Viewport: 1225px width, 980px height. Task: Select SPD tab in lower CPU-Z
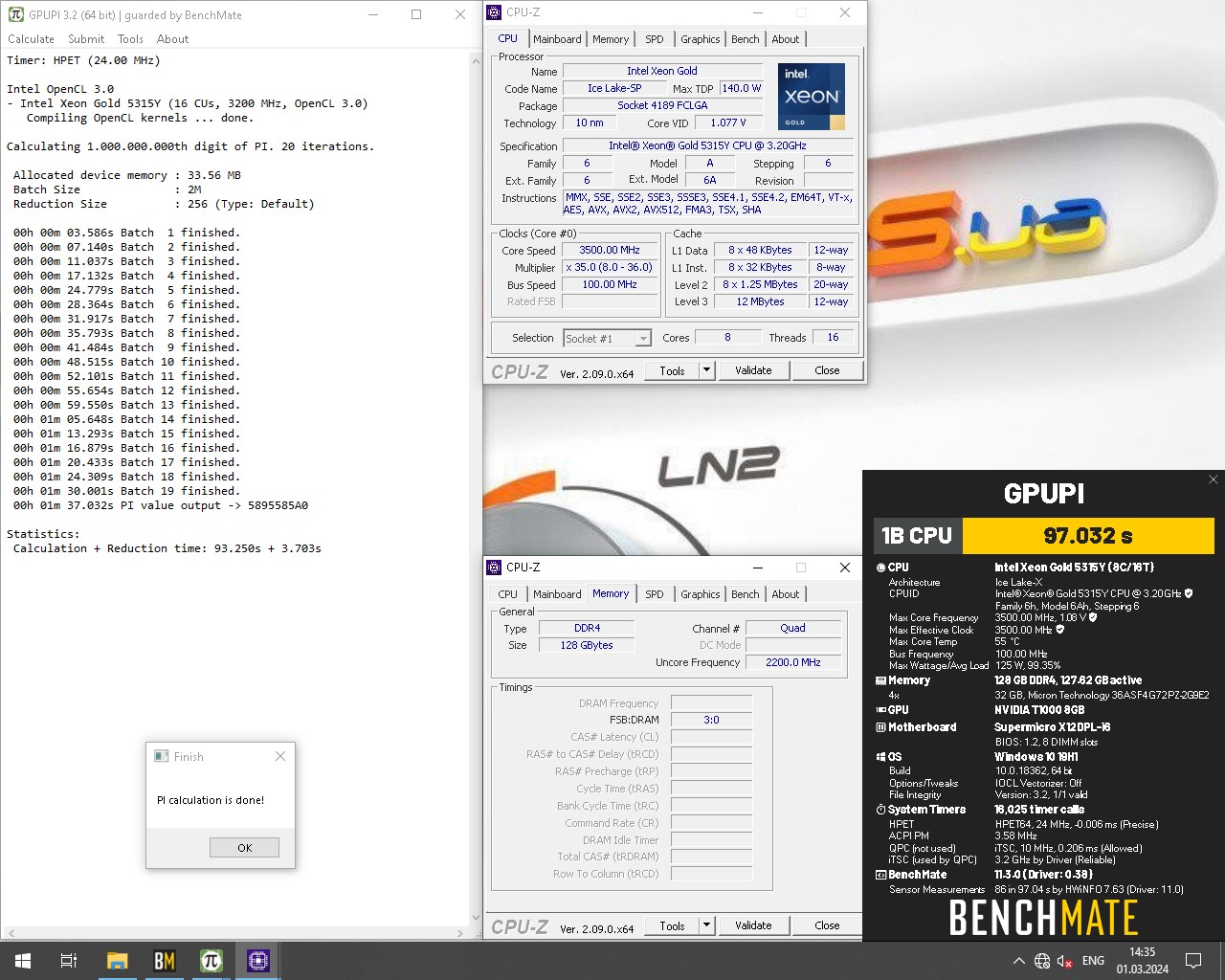654,594
